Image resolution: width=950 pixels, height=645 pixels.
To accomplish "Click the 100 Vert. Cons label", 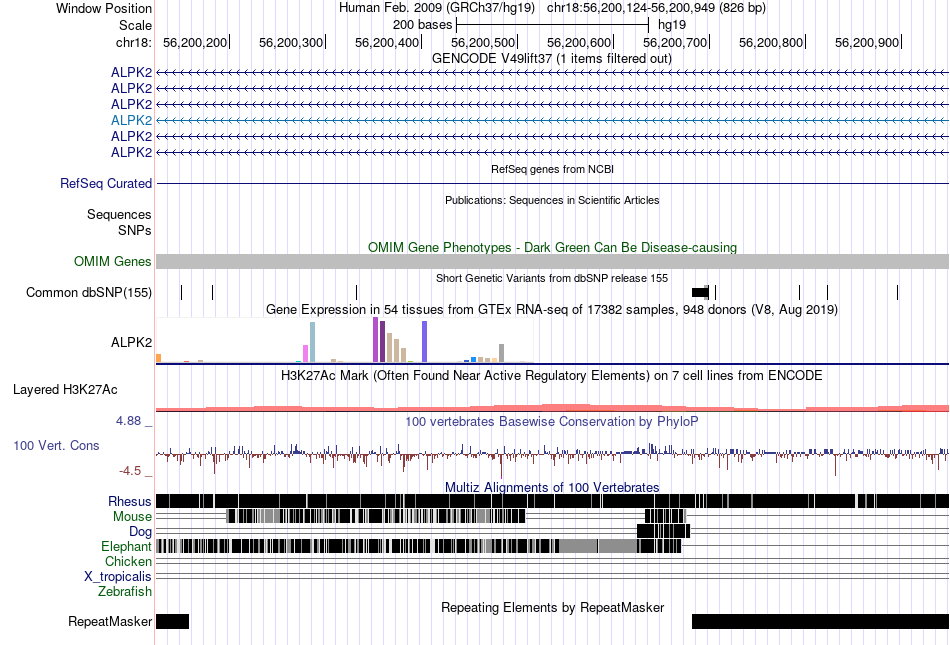I will pyautogui.click(x=56, y=446).
